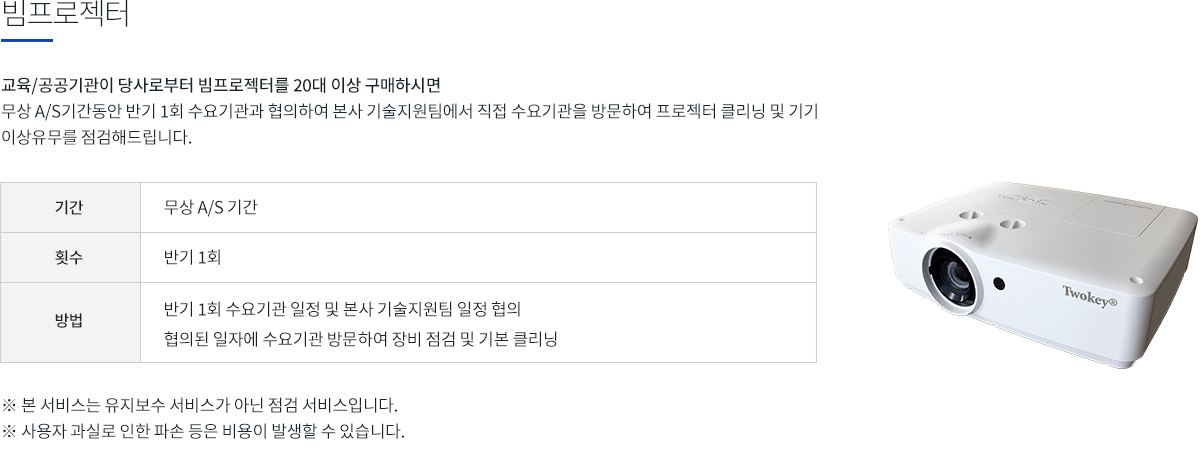Click the blue underline below the heading
The width and height of the screenshot is (1200, 453).
(x=27, y=40)
